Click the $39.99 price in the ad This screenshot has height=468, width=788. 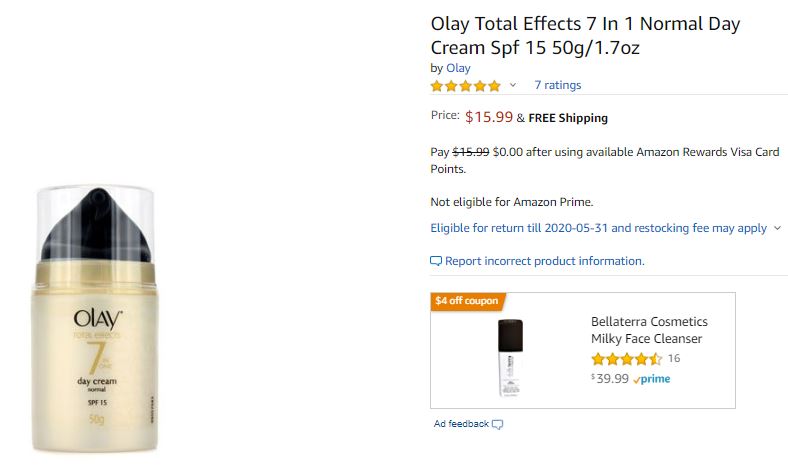609,379
